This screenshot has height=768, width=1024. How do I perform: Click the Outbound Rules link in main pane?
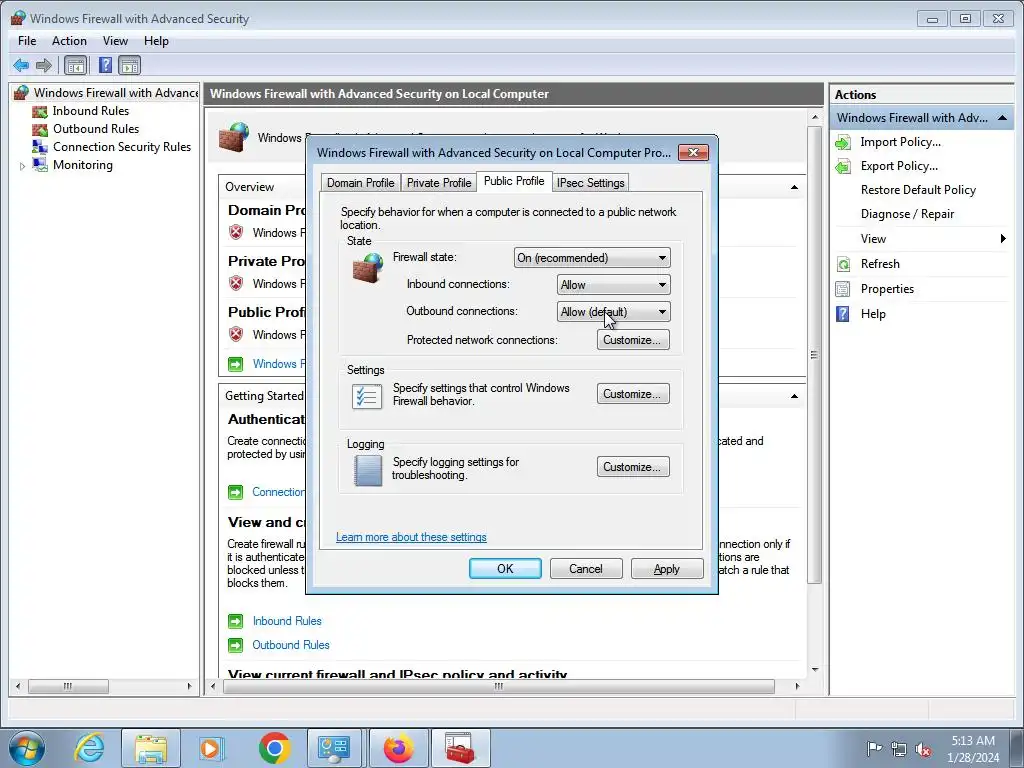[x=291, y=645]
